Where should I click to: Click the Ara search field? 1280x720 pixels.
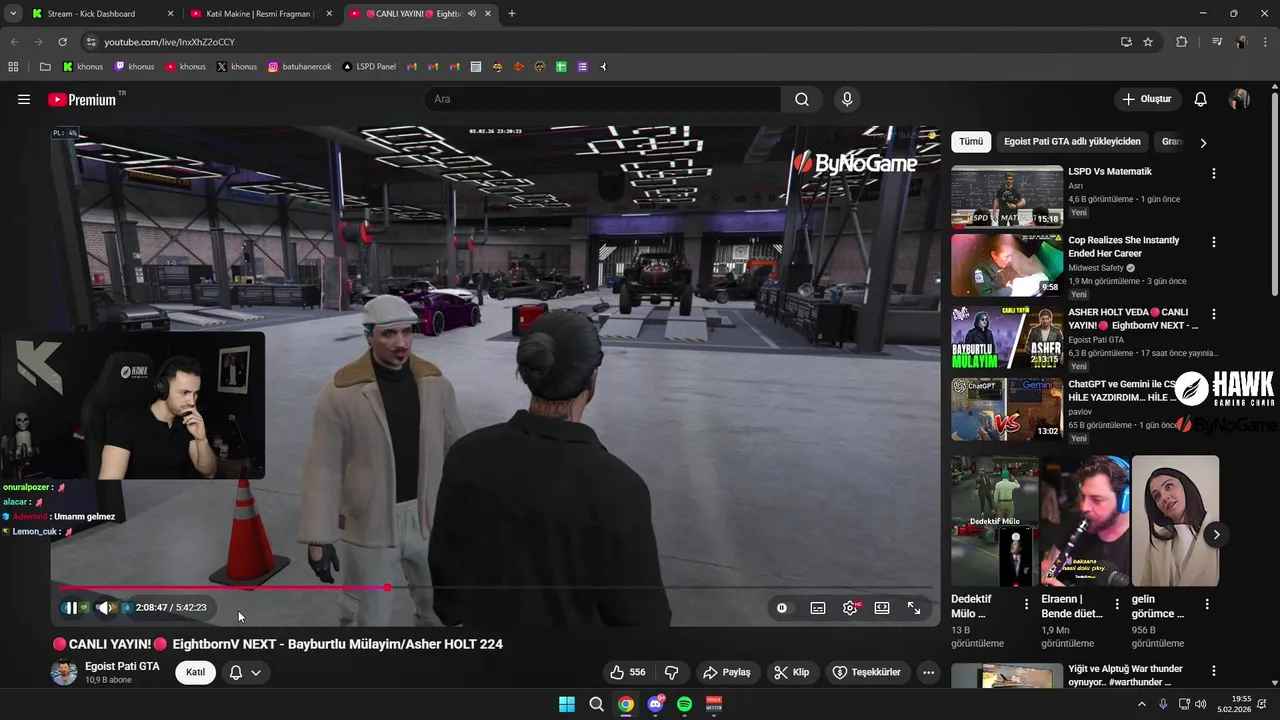602,99
